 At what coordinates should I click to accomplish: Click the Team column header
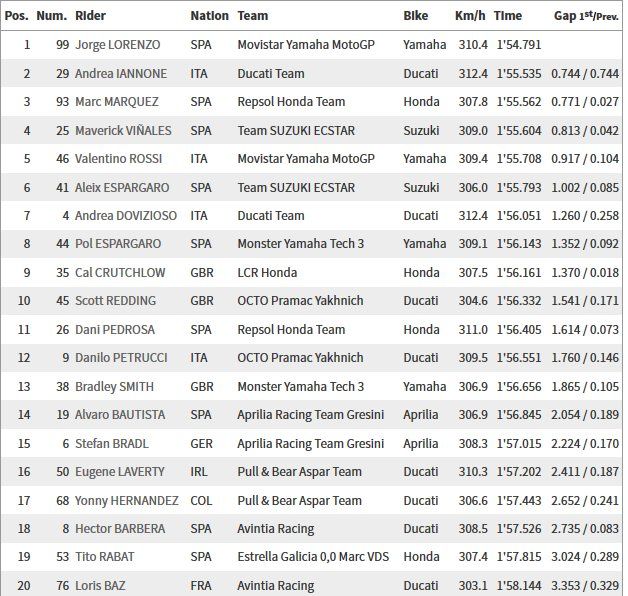(252, 16)
